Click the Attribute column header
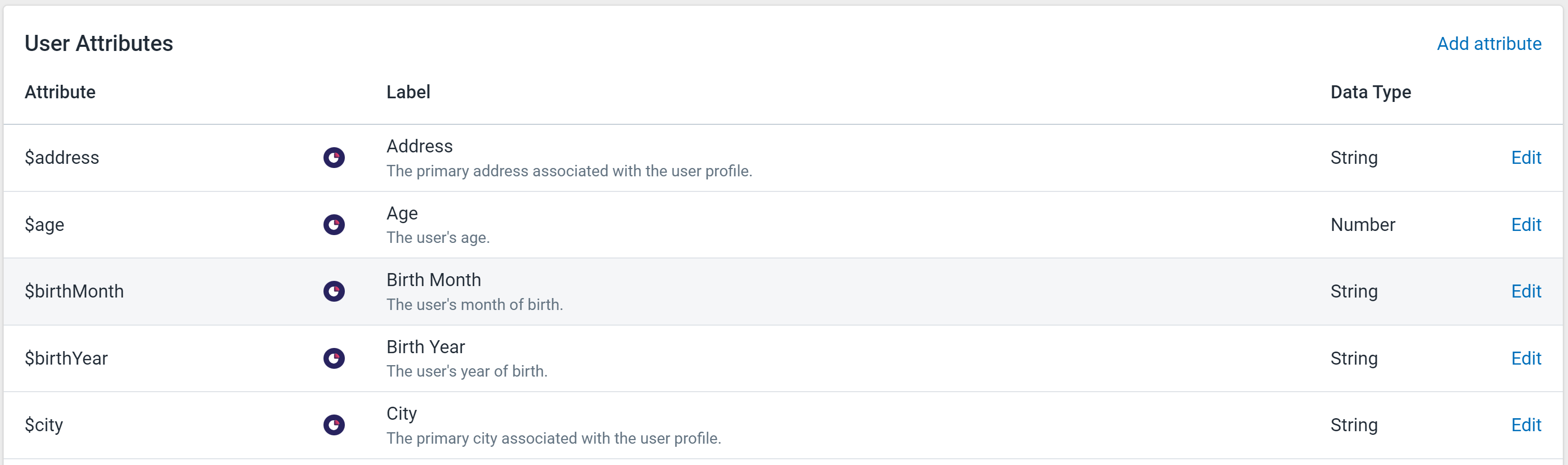Image resolution: width=1568 pixels, height=465 pixels. (60, 92)
